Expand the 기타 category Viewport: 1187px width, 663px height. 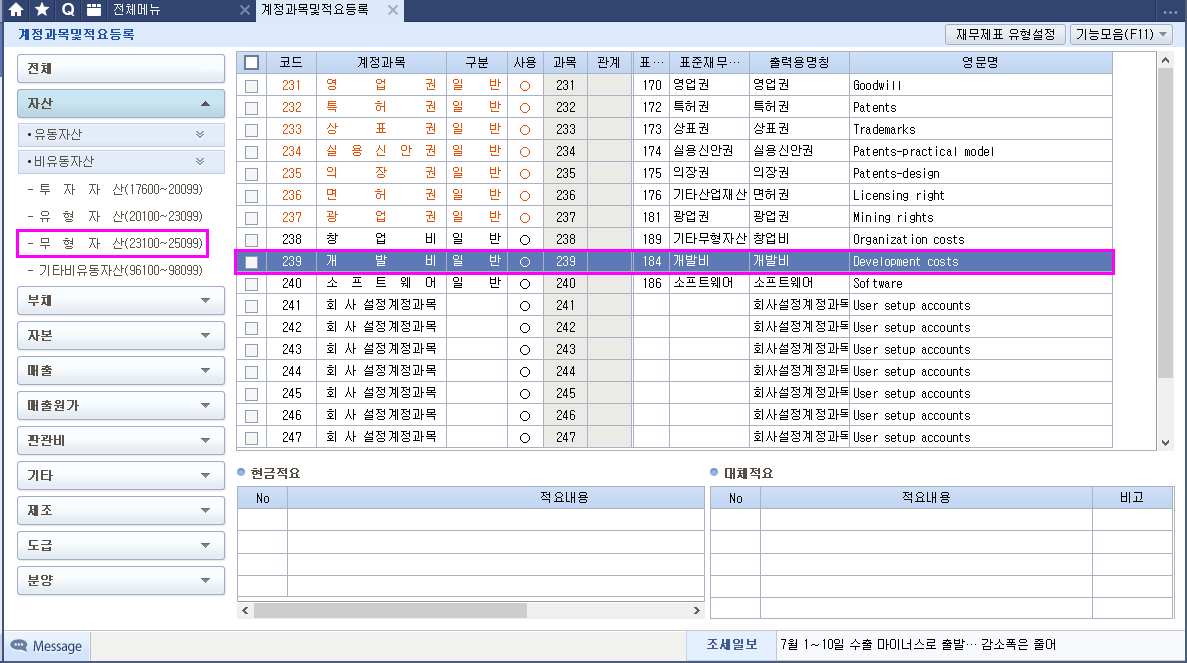coord(121,475)
